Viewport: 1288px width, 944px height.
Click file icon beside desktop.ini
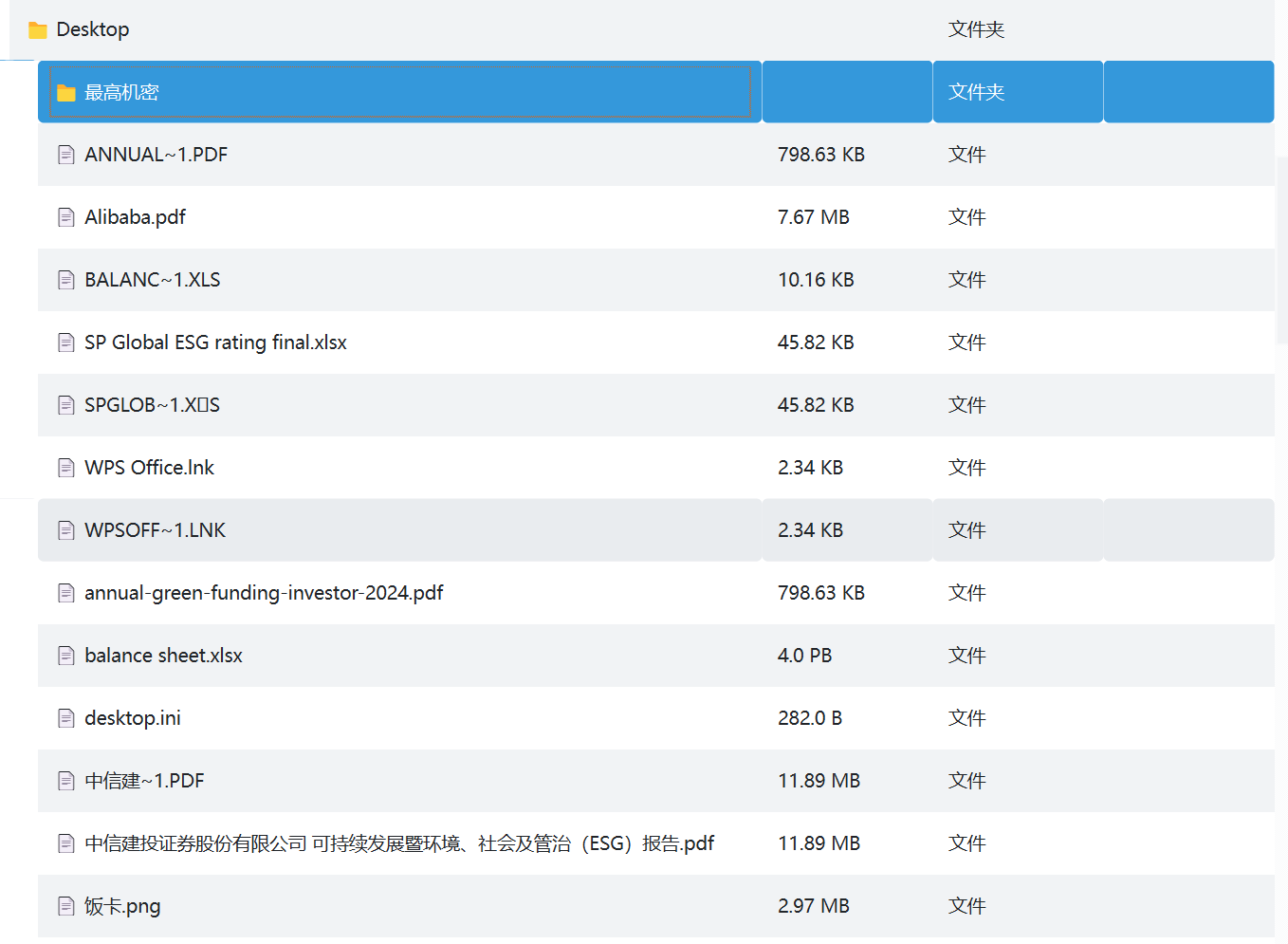(66, 719)
